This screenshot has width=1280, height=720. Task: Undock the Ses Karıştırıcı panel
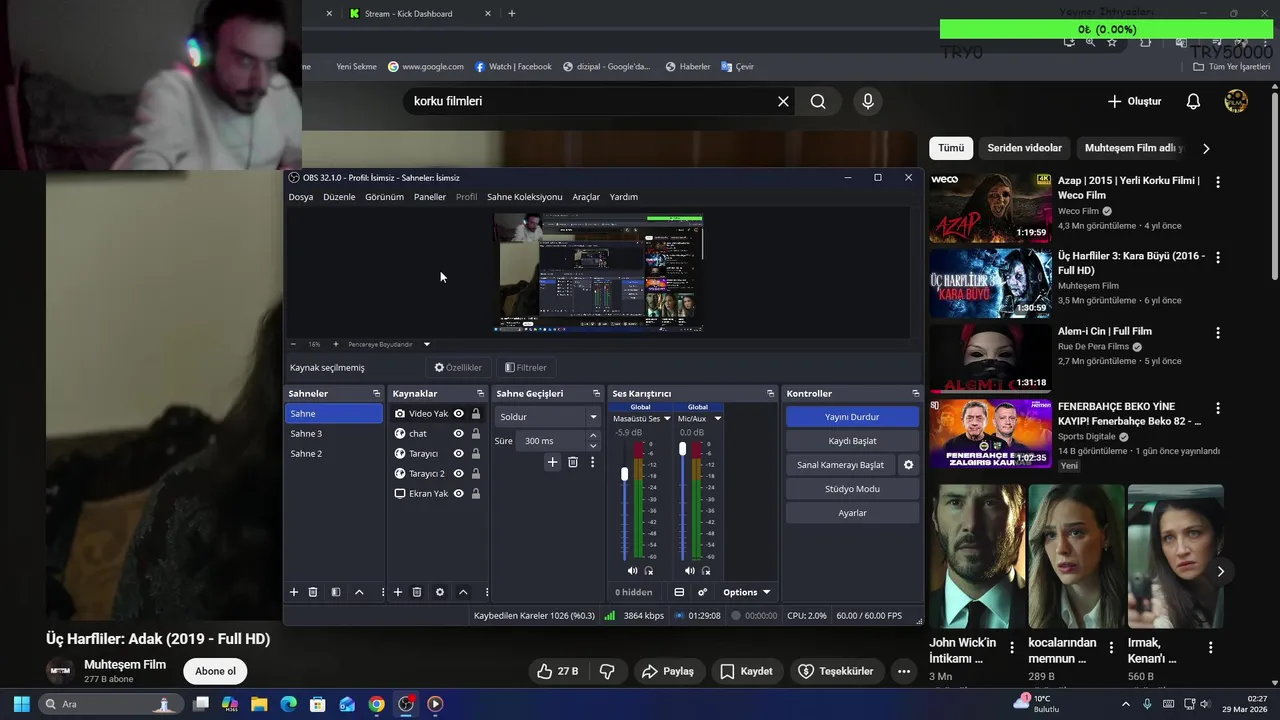click(x=770, y=393)
